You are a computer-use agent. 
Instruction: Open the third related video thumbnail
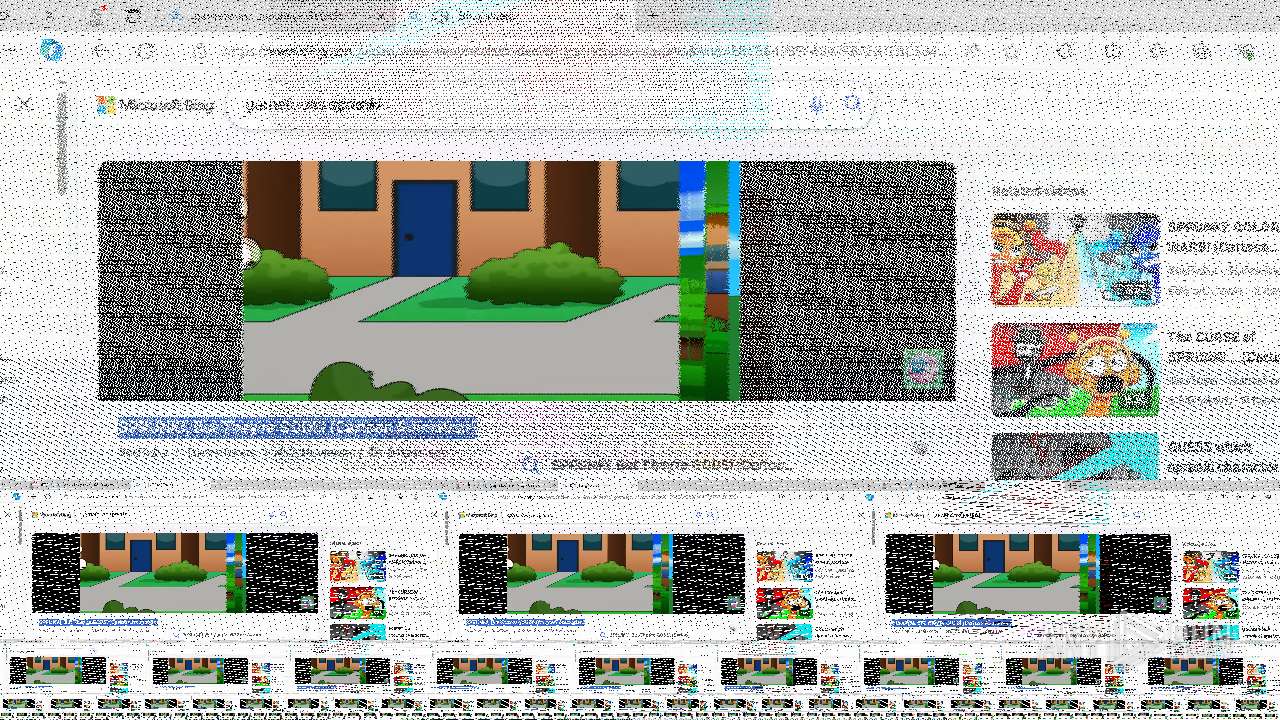click(x=1075, y=456)
